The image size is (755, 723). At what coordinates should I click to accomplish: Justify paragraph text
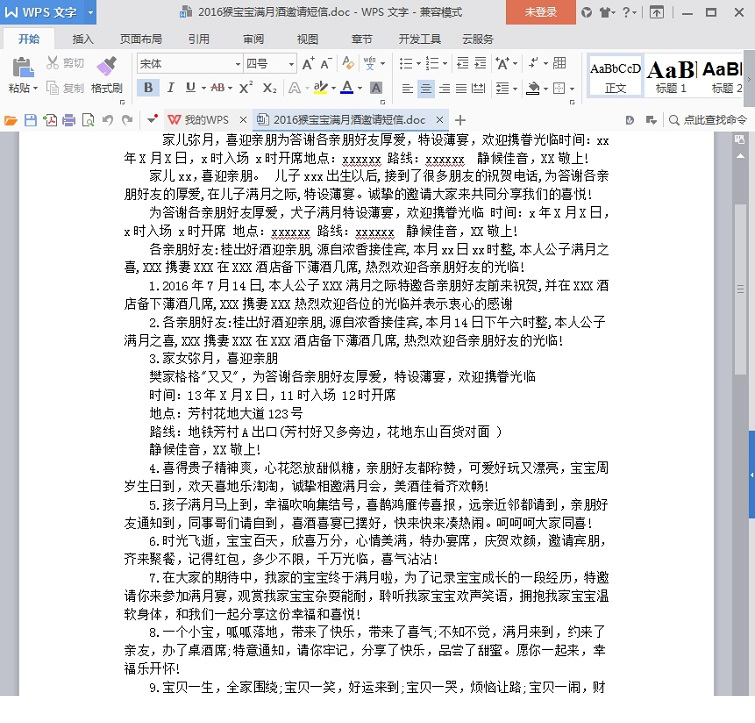(x=461, y=89)
